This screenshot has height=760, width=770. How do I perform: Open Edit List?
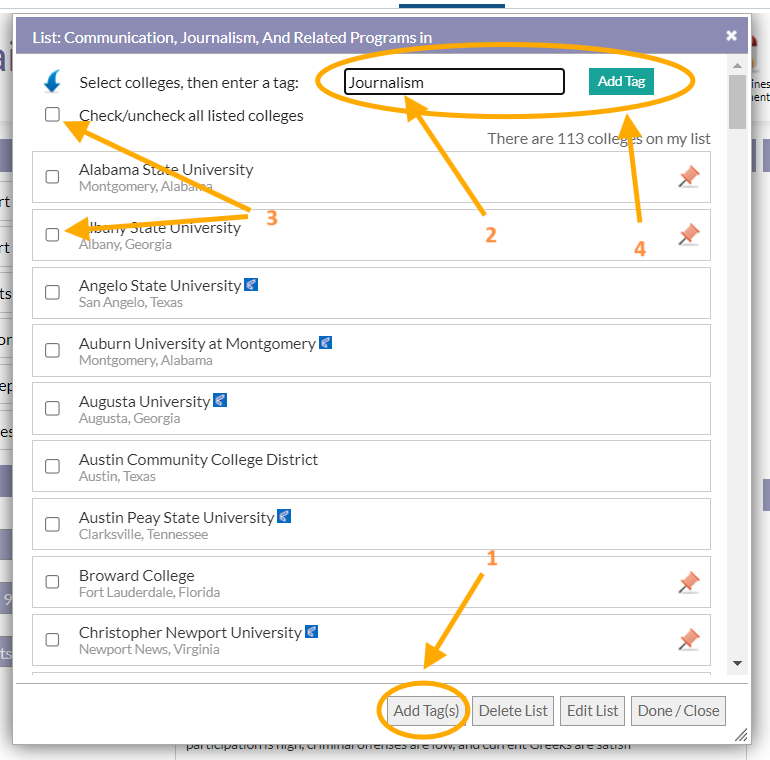click(x=593, y=711)
